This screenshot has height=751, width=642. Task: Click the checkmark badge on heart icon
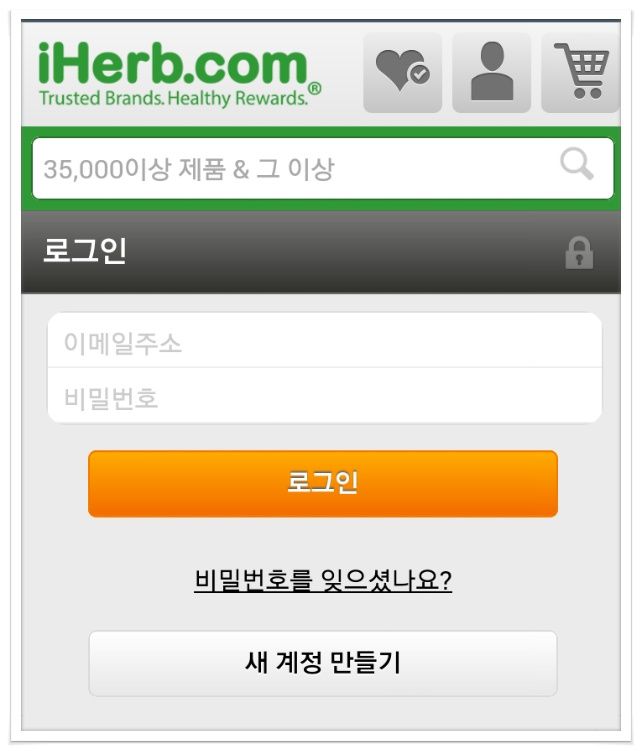420,74
